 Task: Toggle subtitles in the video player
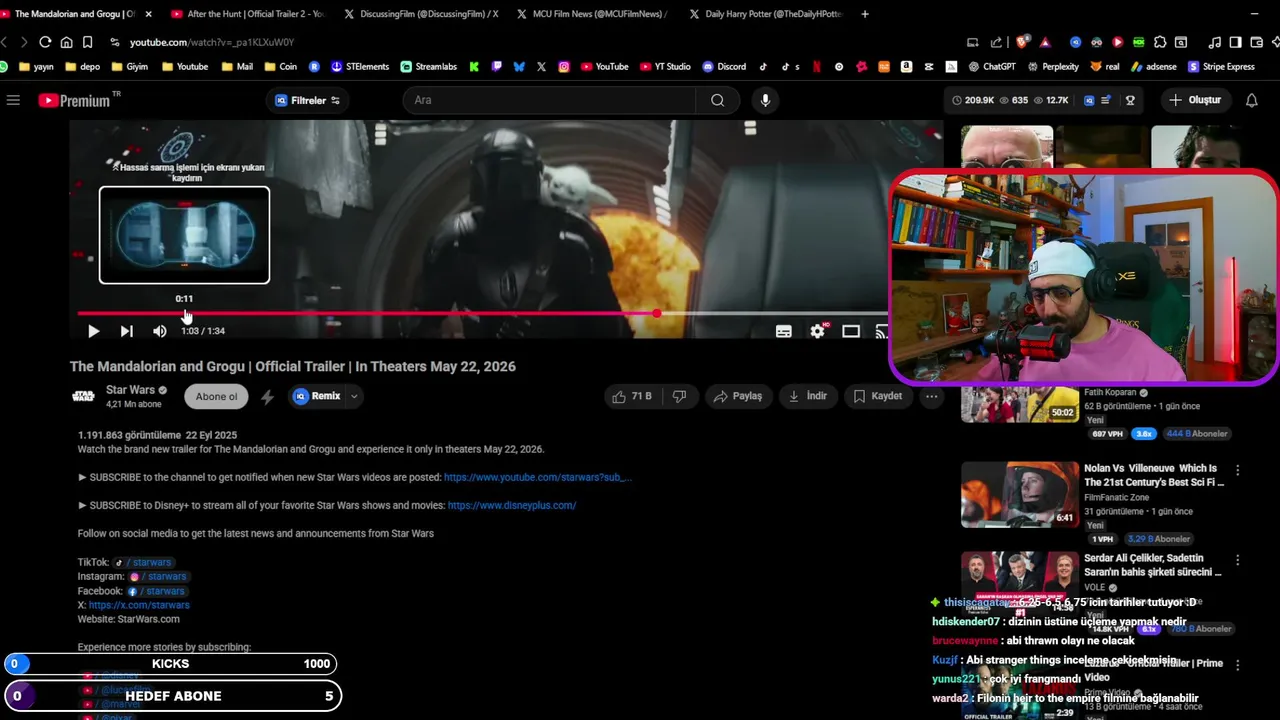click(x=783, y=331)
